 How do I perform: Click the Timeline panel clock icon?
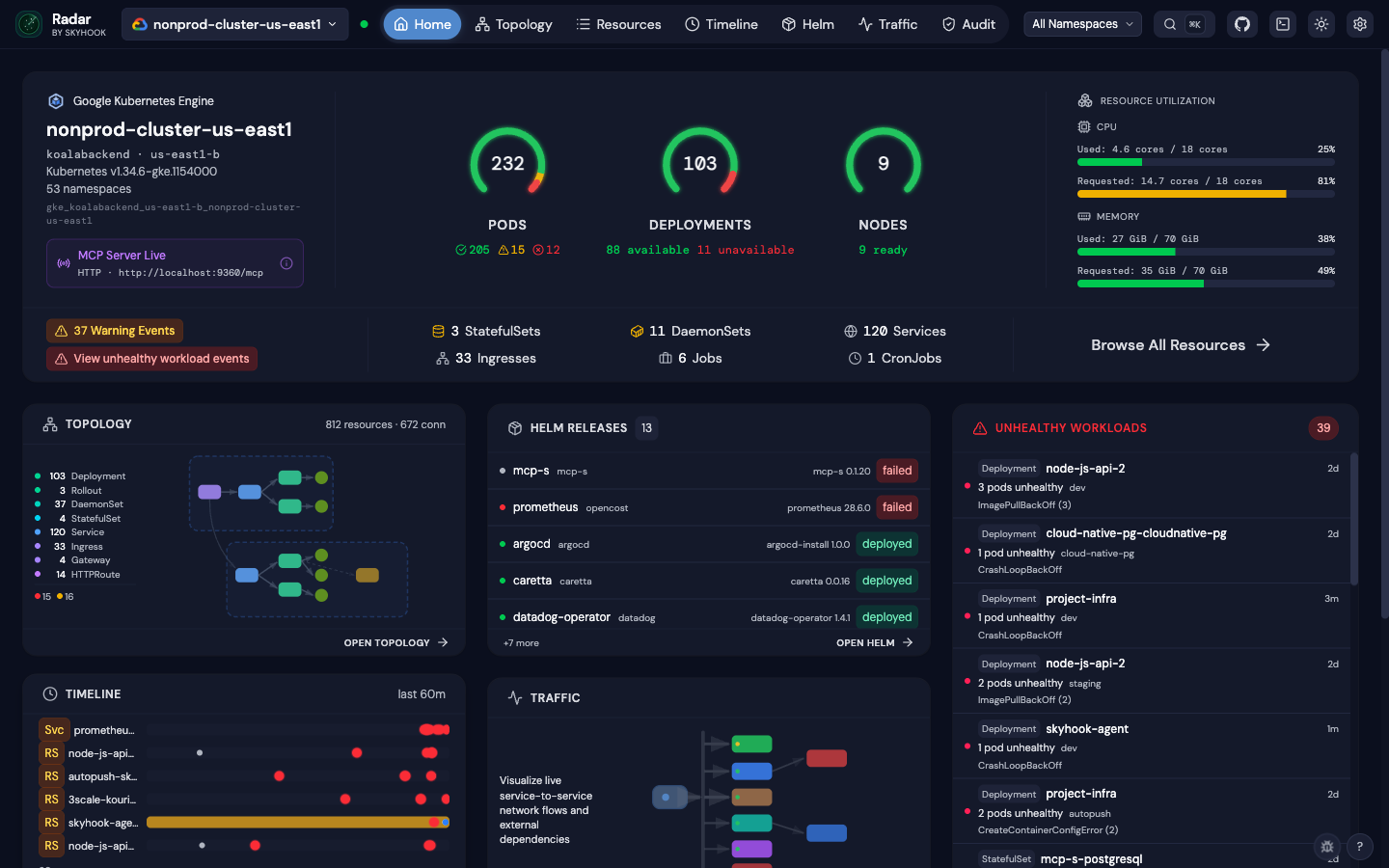[50, 694]
